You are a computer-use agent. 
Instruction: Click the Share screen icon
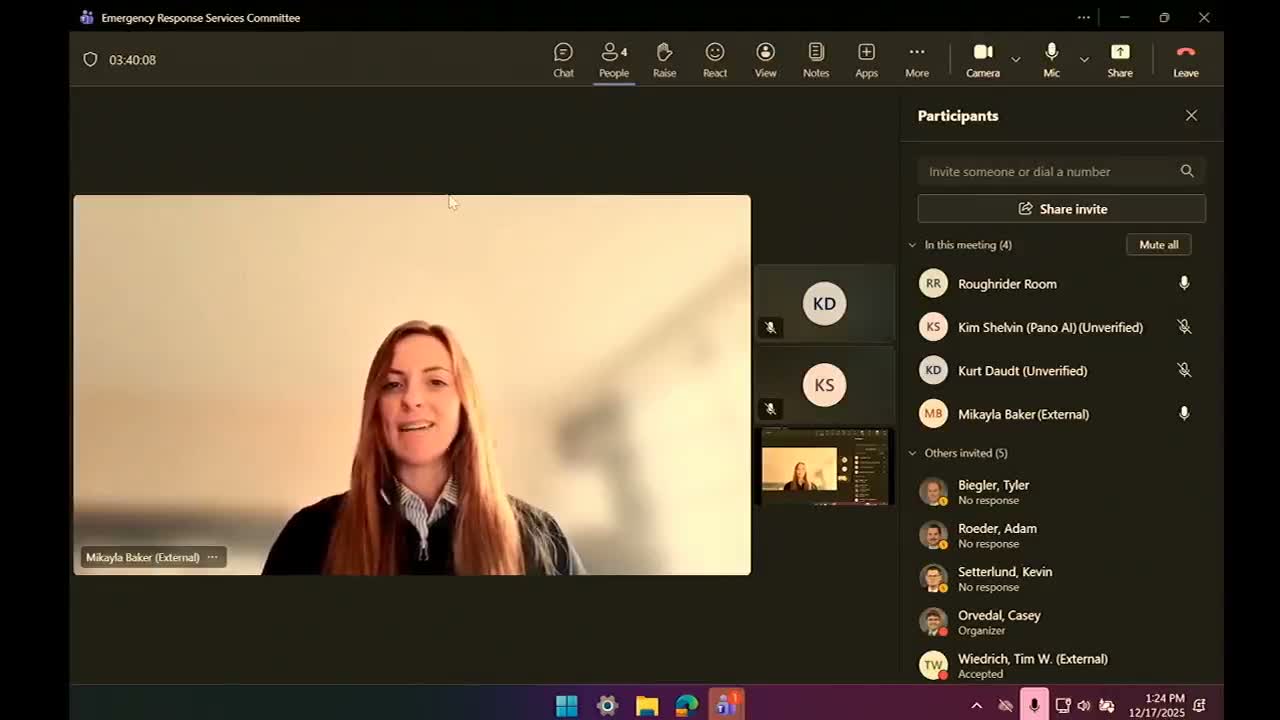1119,59
